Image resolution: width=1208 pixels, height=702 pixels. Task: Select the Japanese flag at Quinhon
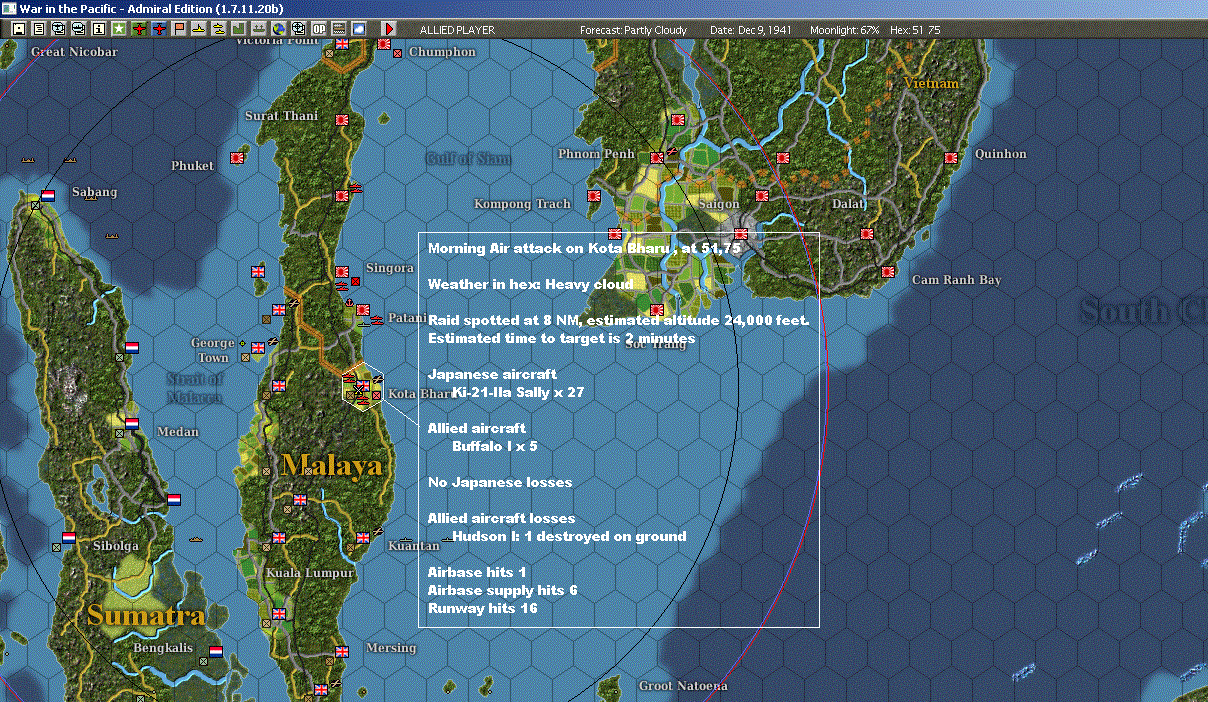click(951, 157)
